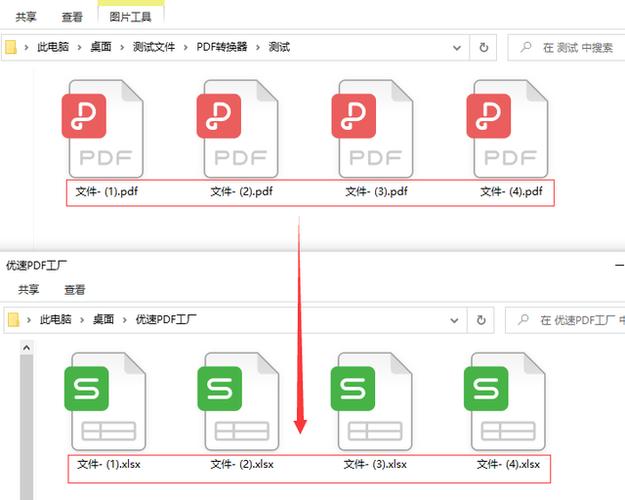Select the 文件- (3).pdf file icon
This screenshot has height=500, width=625.
tap(372, 128)
